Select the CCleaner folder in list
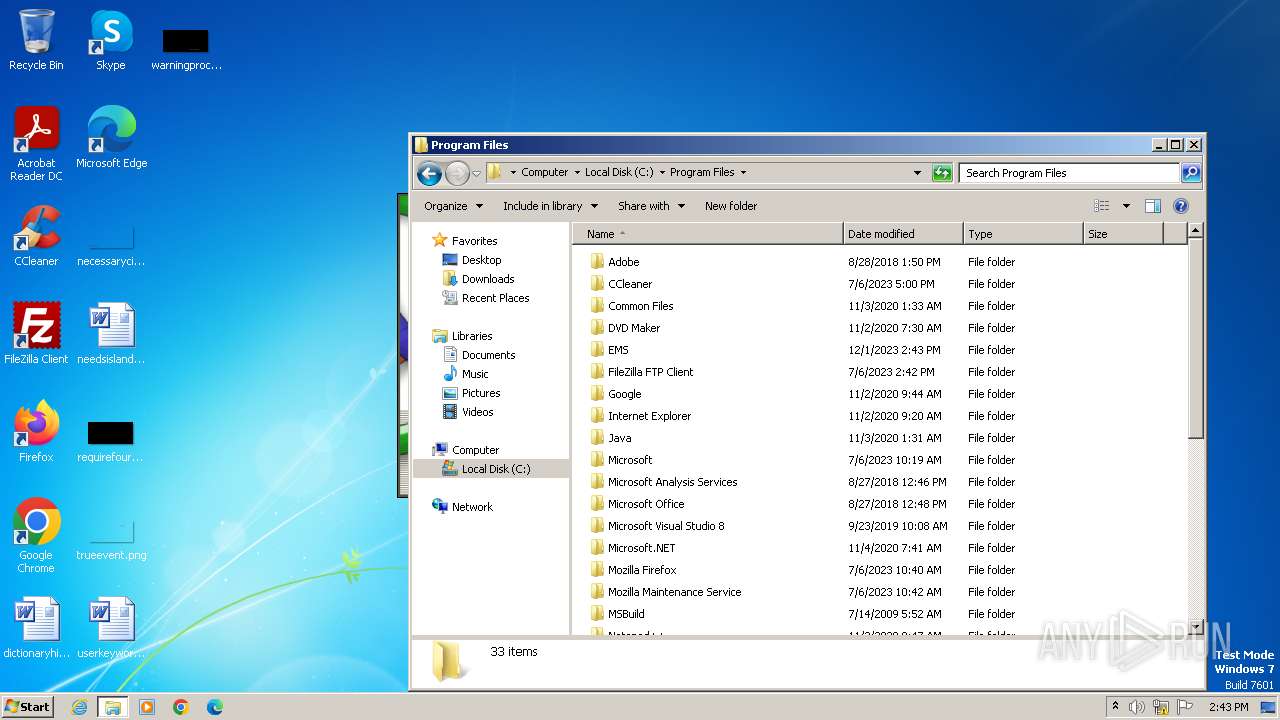The width and height of the screenshot is (1280, 720). (630, 284)
